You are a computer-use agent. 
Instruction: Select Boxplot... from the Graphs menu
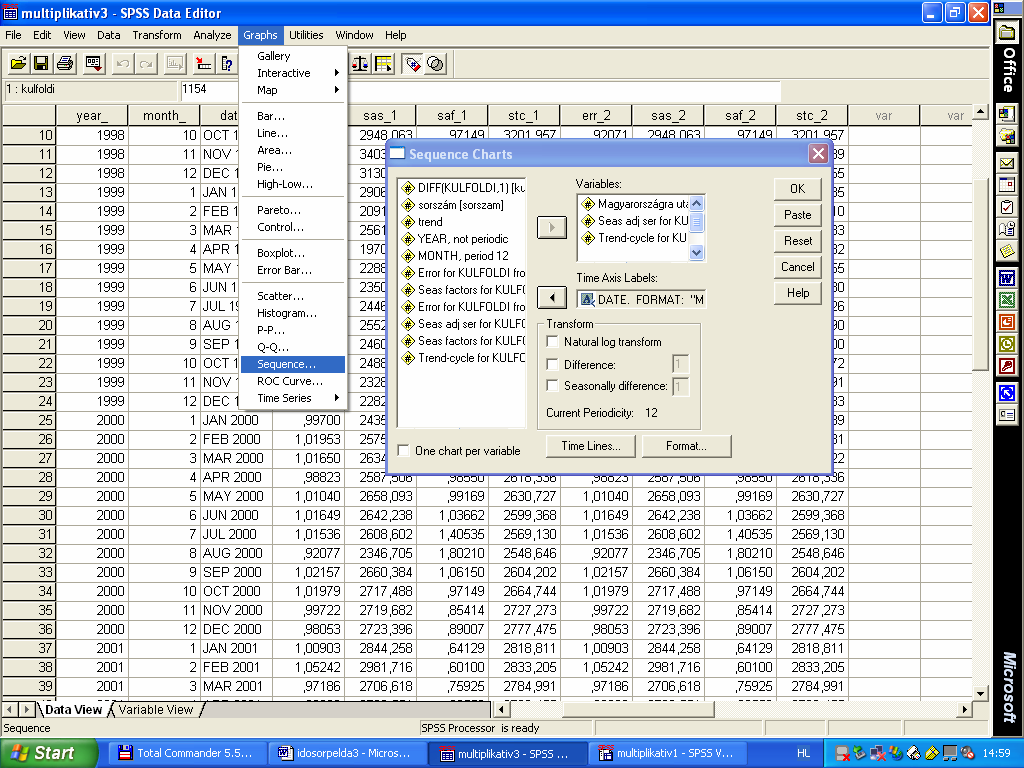tap(293, 253)
